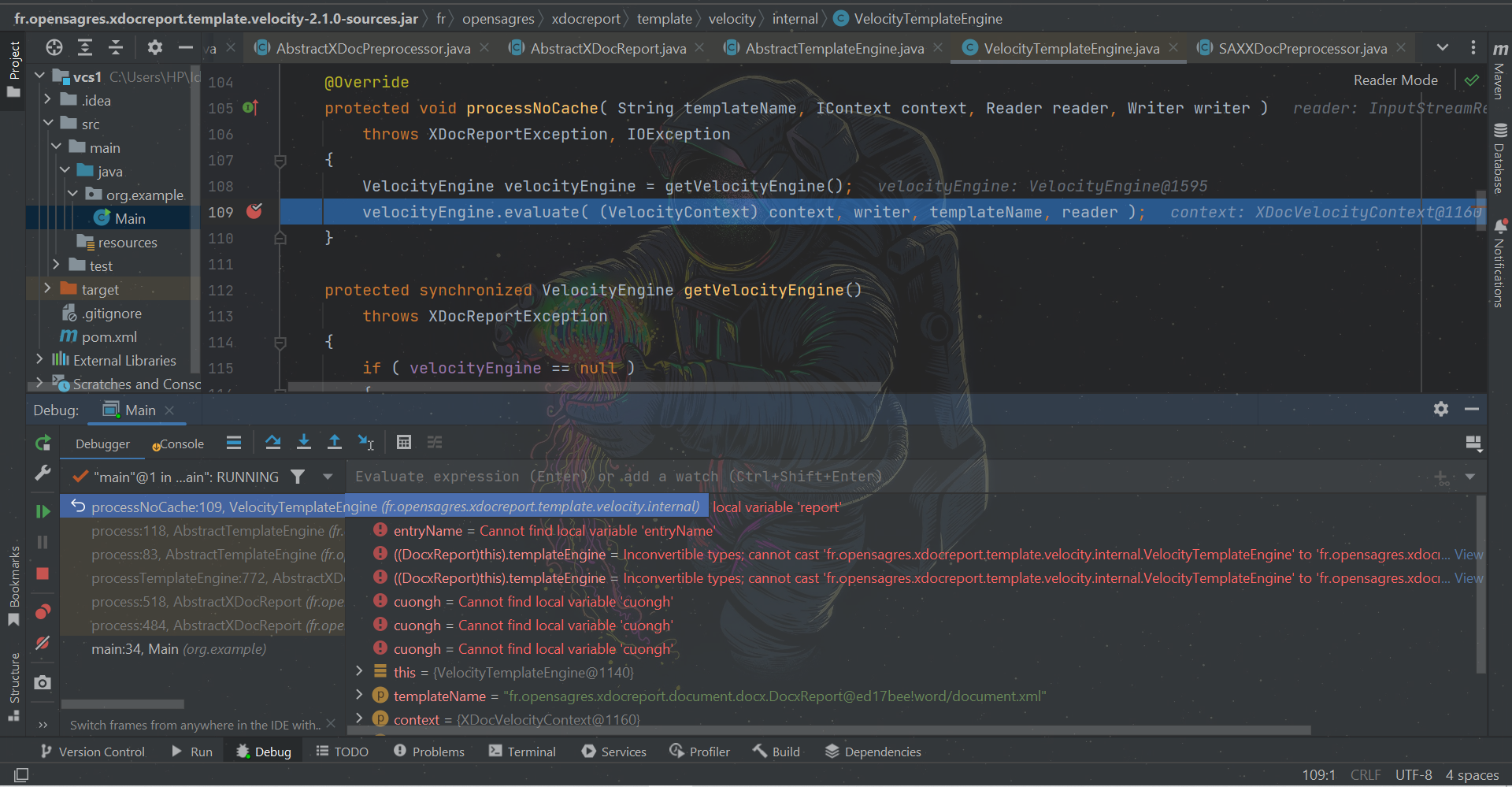Click Run to Cursor icon

[x=366, y=443]
